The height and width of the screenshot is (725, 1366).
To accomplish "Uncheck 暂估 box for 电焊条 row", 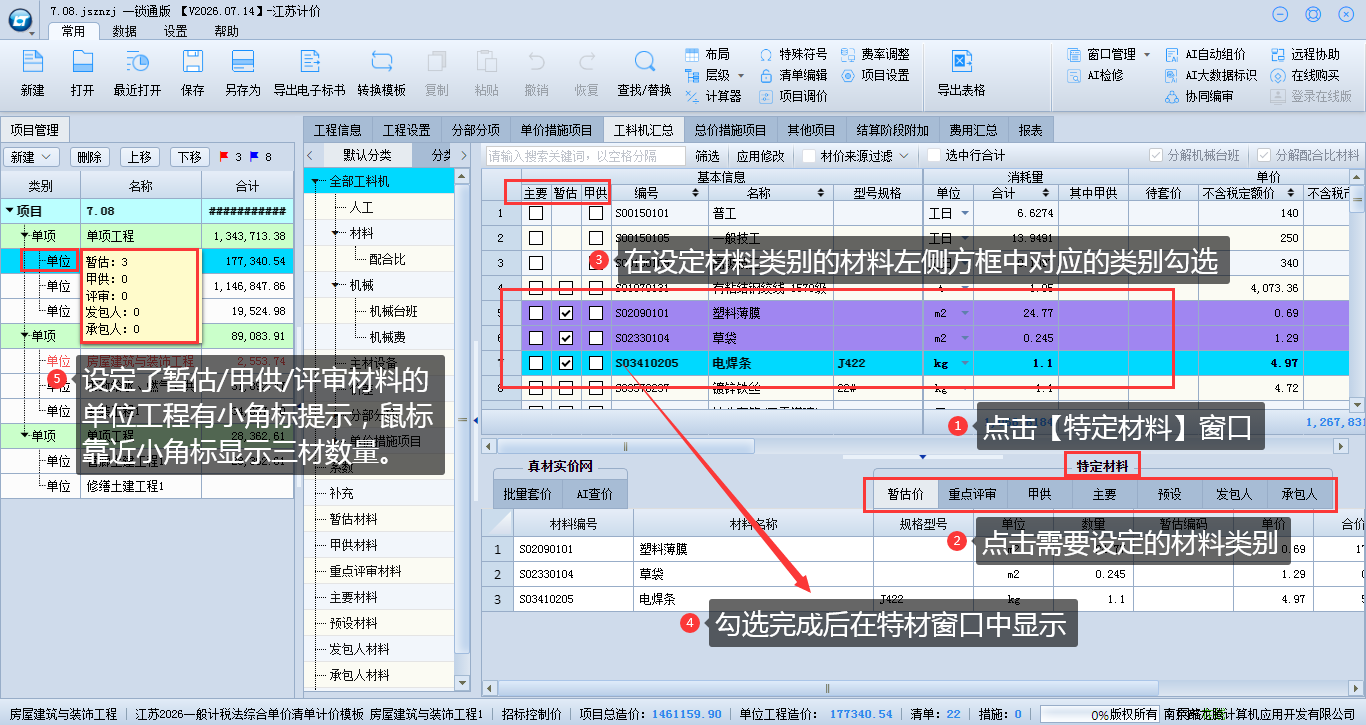I will click(x=566, y=363).
